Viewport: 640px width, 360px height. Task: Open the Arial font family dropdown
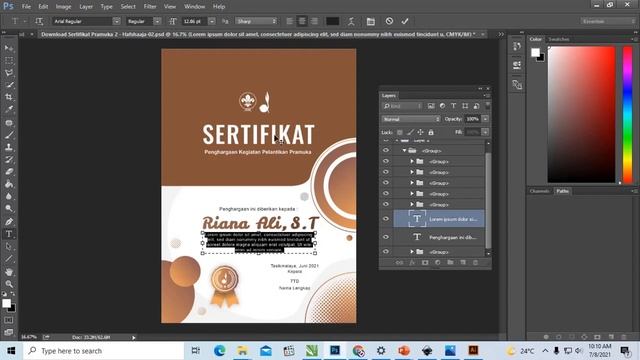[116, 21]
